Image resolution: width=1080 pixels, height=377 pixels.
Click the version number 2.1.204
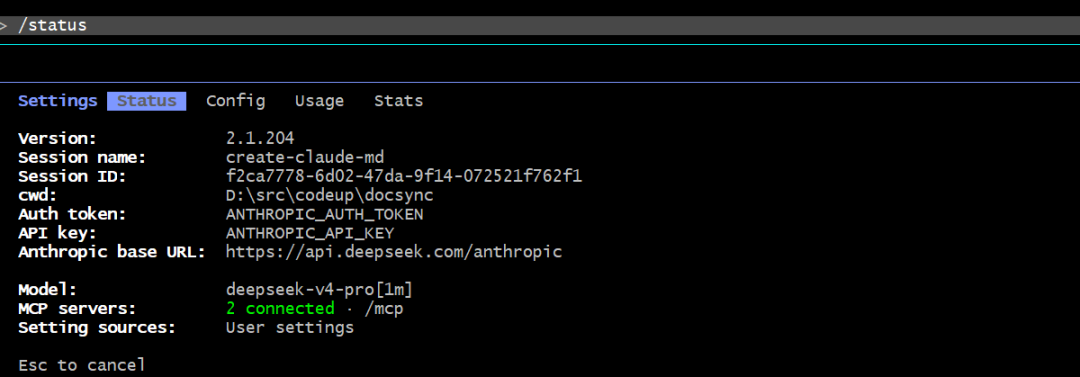[260, 139]
